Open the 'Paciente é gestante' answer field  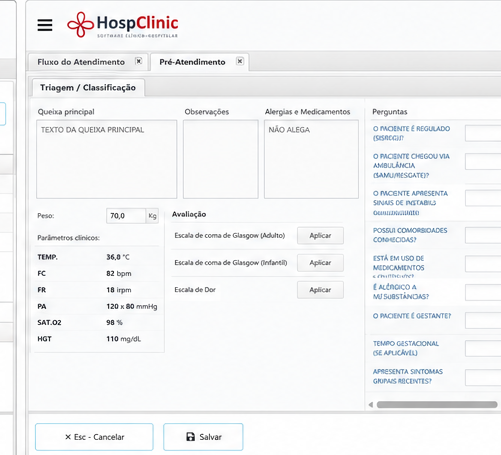coord(483,320)
